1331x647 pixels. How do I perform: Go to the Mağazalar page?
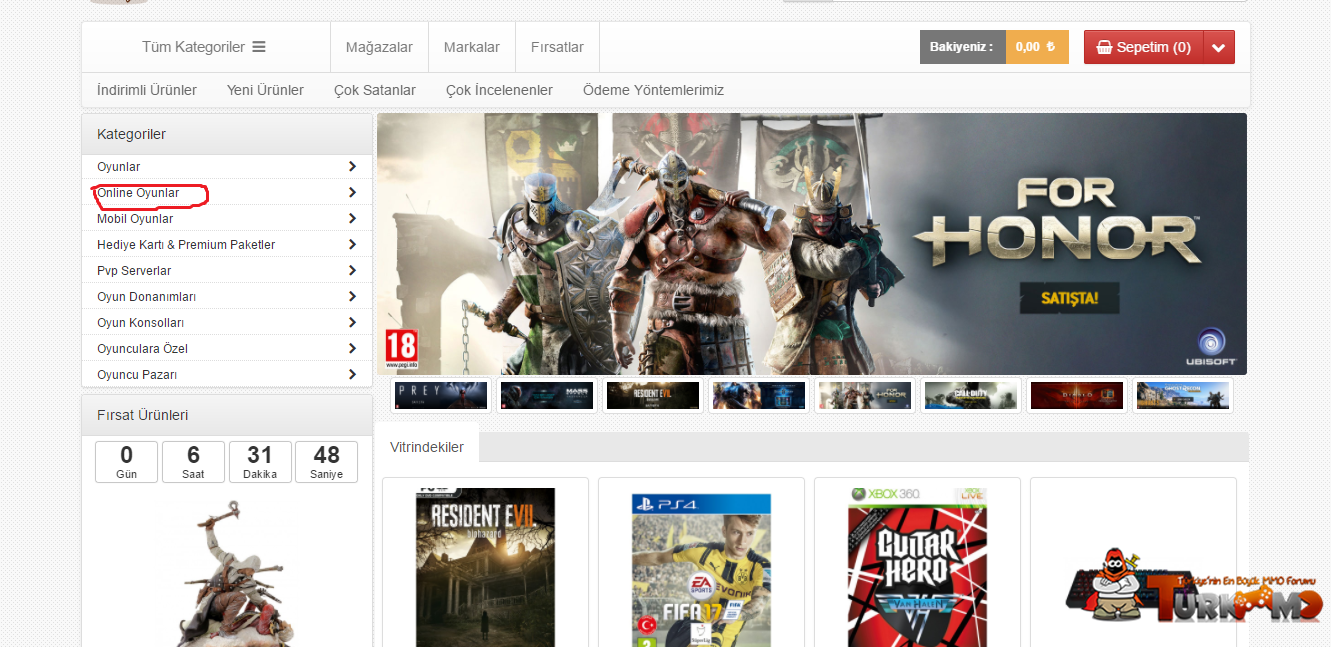(379, 47)
